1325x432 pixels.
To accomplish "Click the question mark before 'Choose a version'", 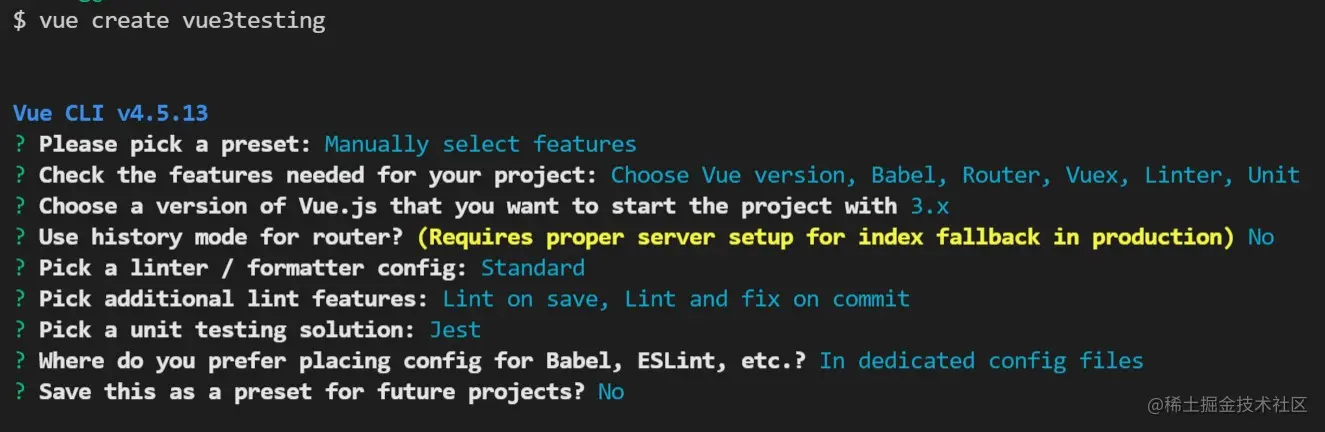I will click(x=20, y=206).
